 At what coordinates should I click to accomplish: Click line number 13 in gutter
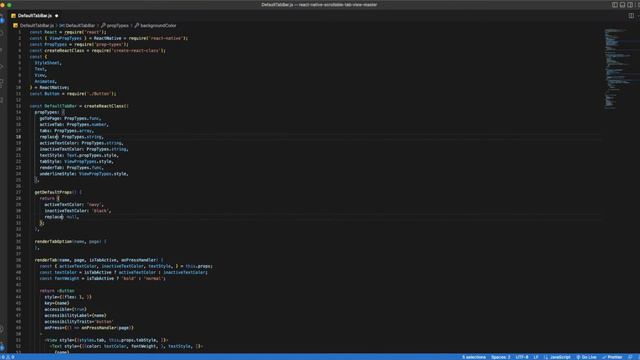18,106
